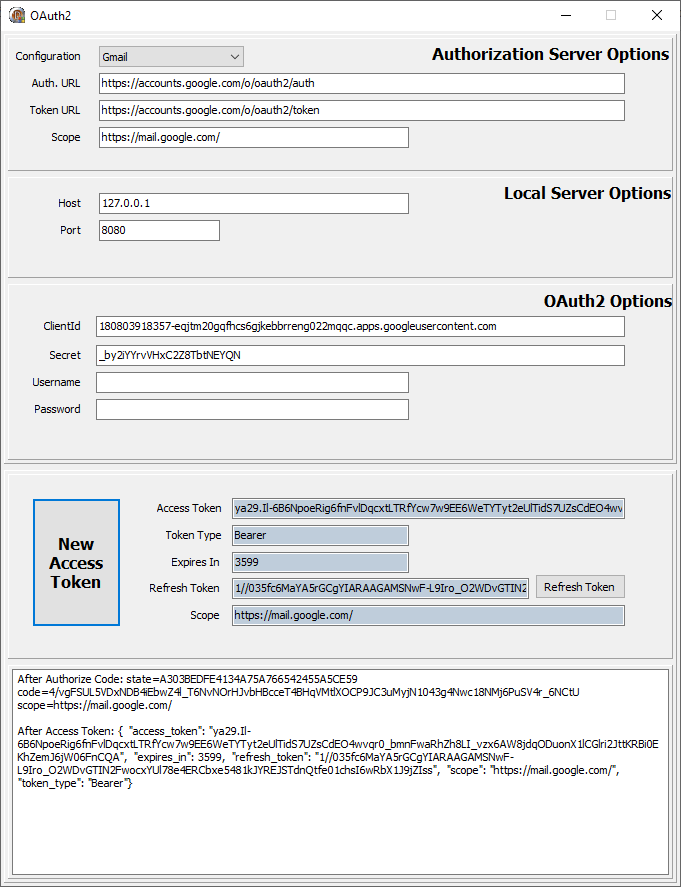
Task: Click the New Access Token button
Action: coord(76,562)
